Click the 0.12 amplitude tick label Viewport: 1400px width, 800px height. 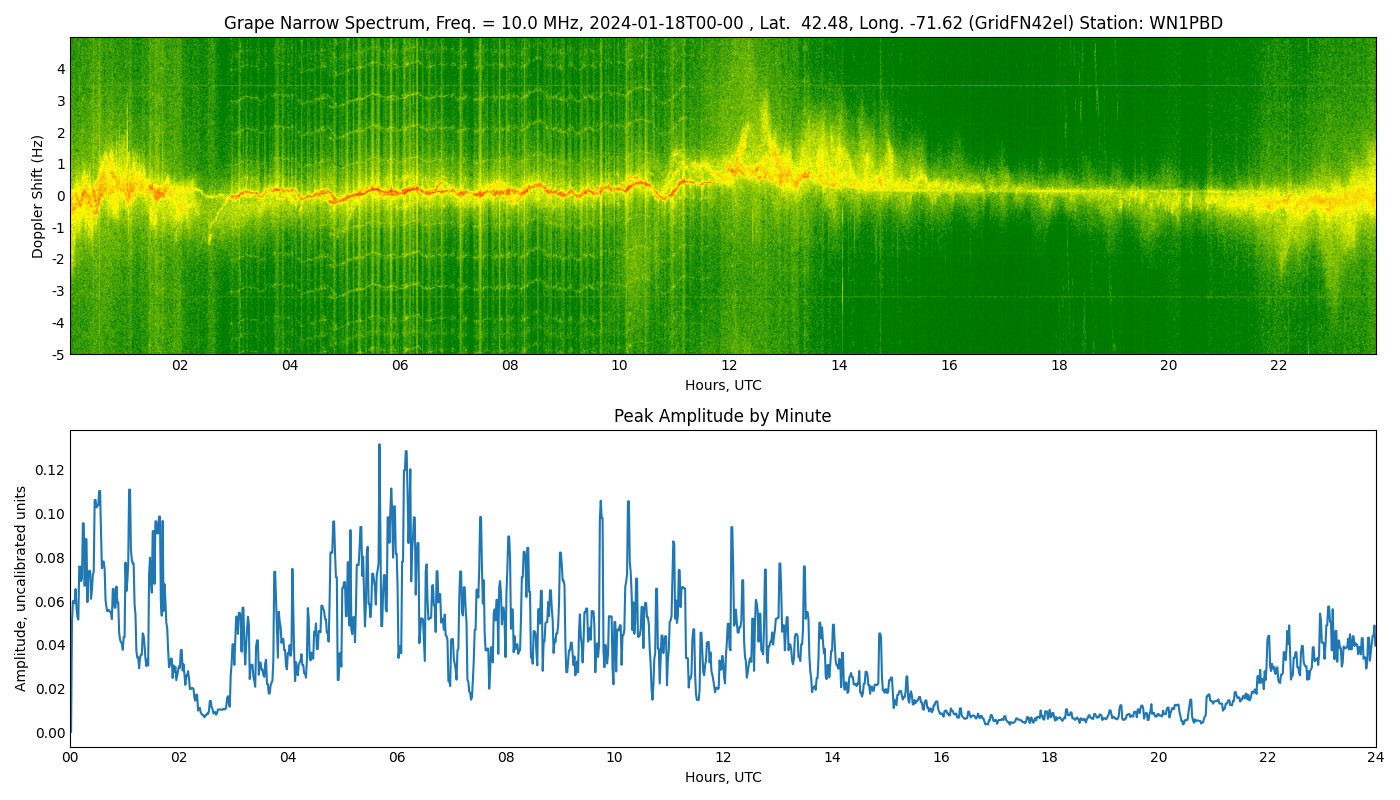pos(49,470)
